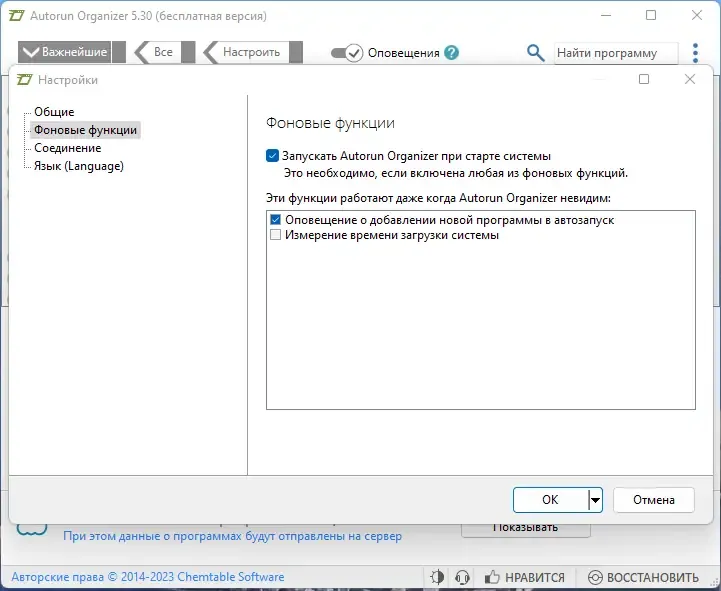Enable Измерение времени загрузки системы
721x591 pixels.
click(x=275, y=235)
